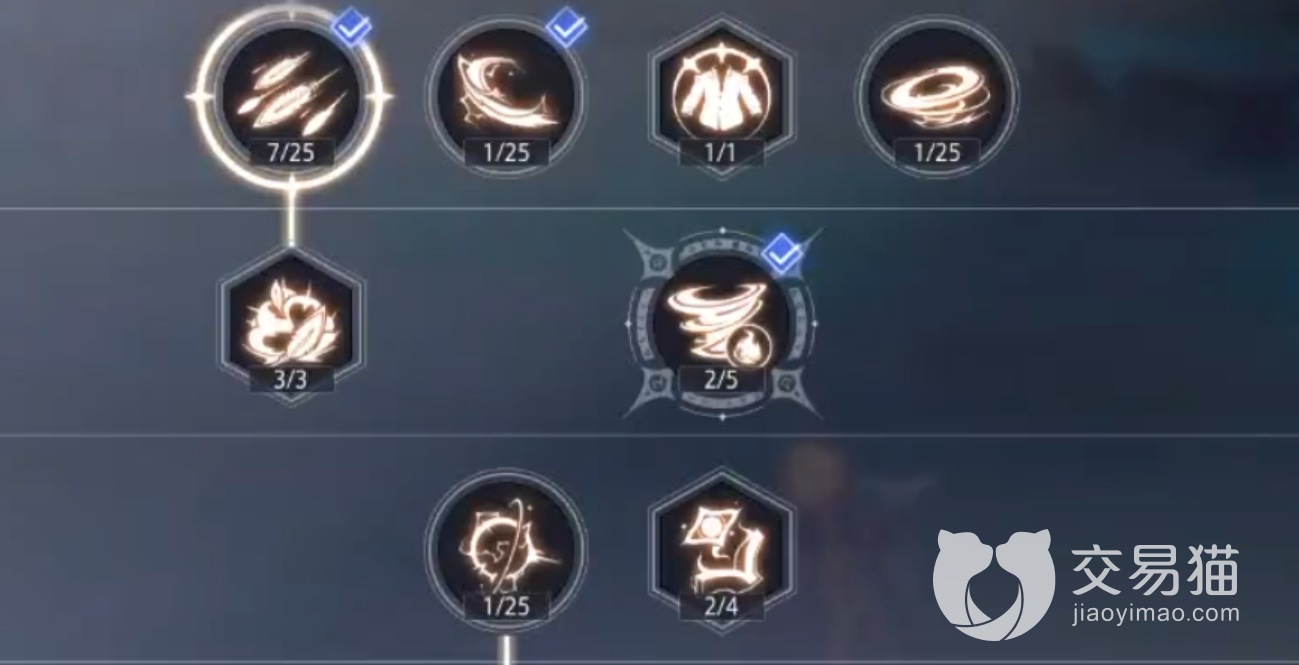Click the jiaoyimao.com watermark text
Screen dimensions: 1299x665
click(x=1154, y=615)
